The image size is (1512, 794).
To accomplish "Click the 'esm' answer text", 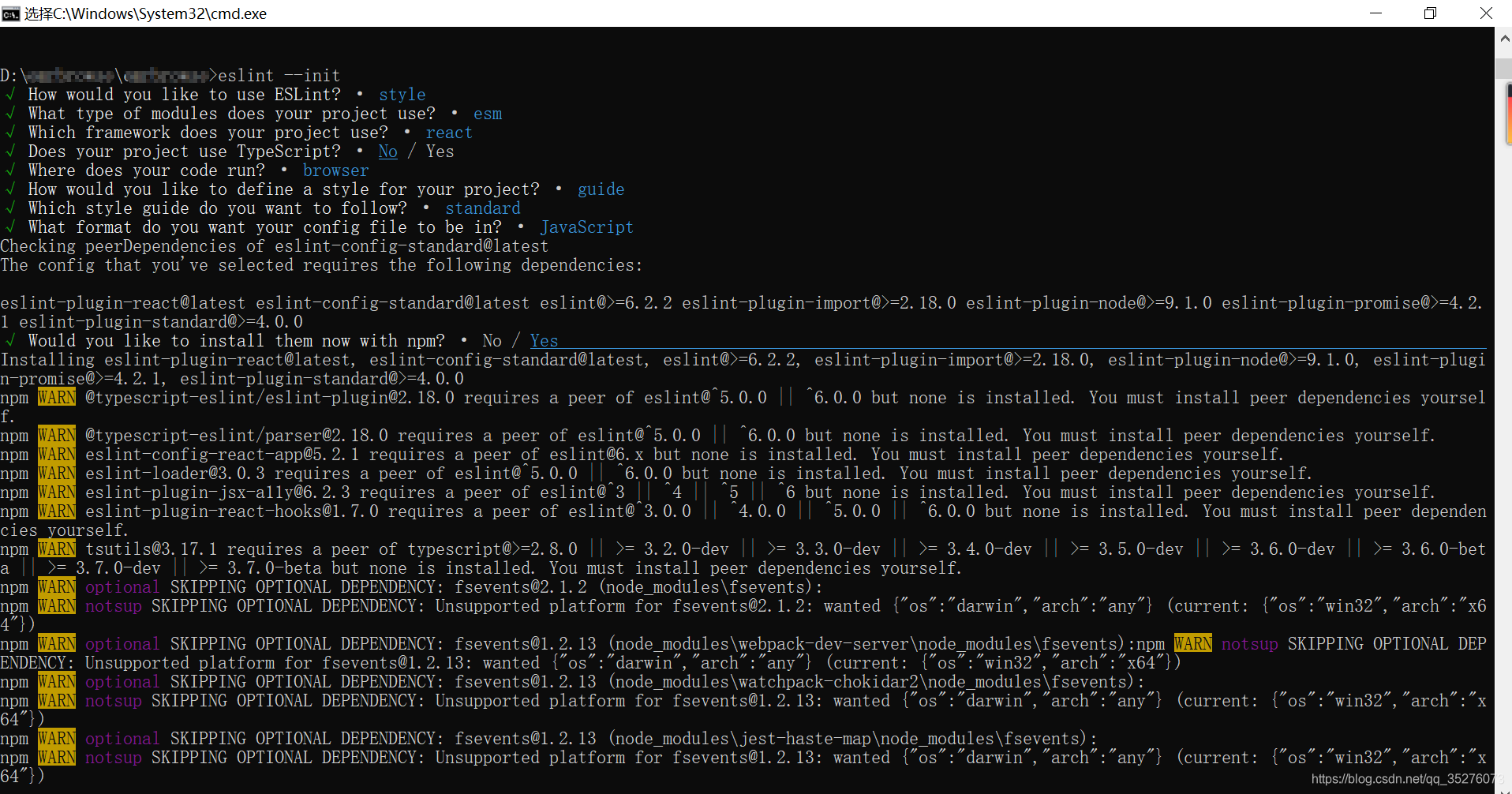I will (488, 114).
